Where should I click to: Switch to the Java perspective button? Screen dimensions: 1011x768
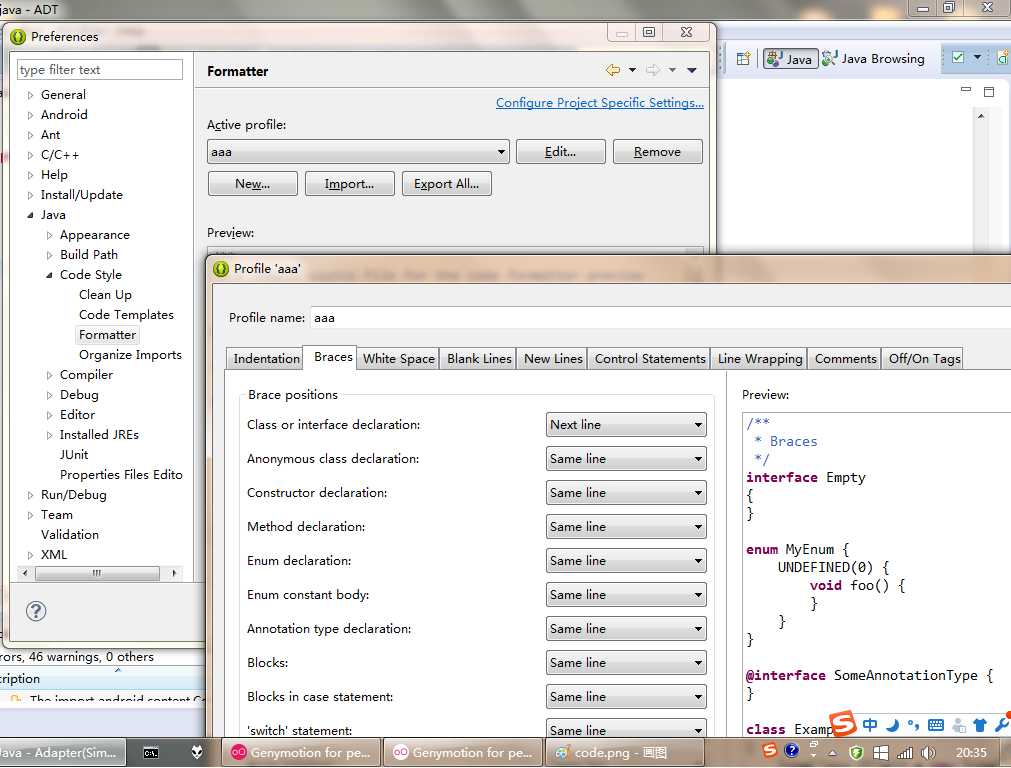tap(790, 59)
